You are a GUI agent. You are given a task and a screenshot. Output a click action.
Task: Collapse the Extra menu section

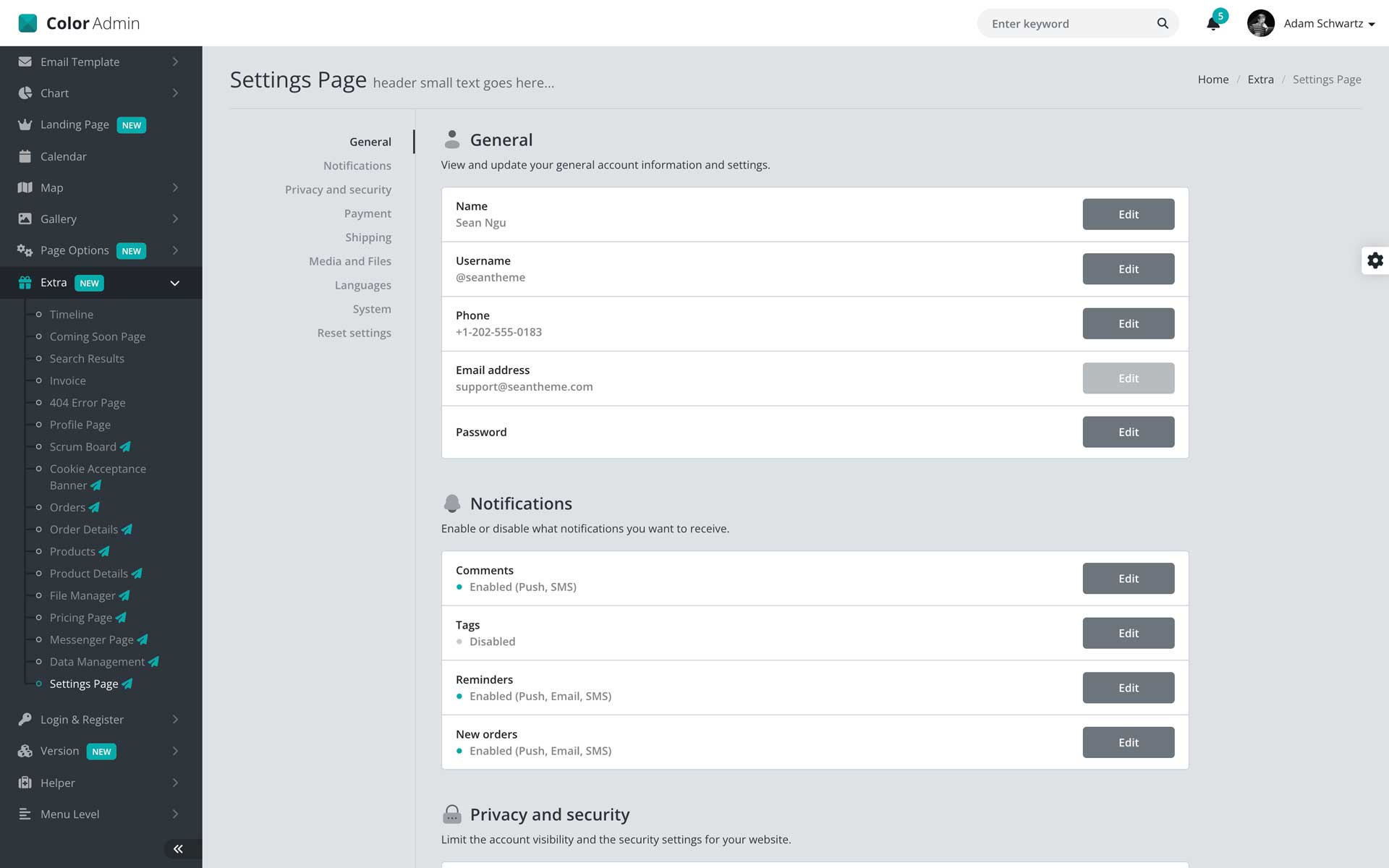click(174, 283)
